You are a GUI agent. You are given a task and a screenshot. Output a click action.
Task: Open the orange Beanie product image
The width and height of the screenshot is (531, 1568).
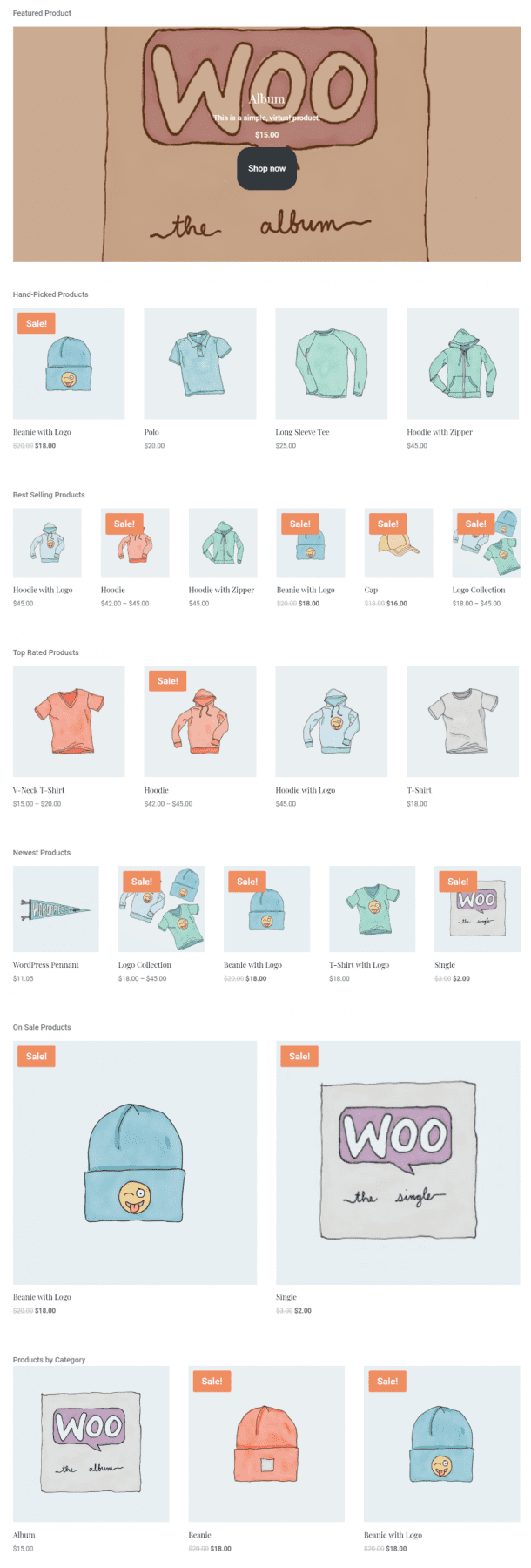pyautogui.click(x=266, y=1444)
